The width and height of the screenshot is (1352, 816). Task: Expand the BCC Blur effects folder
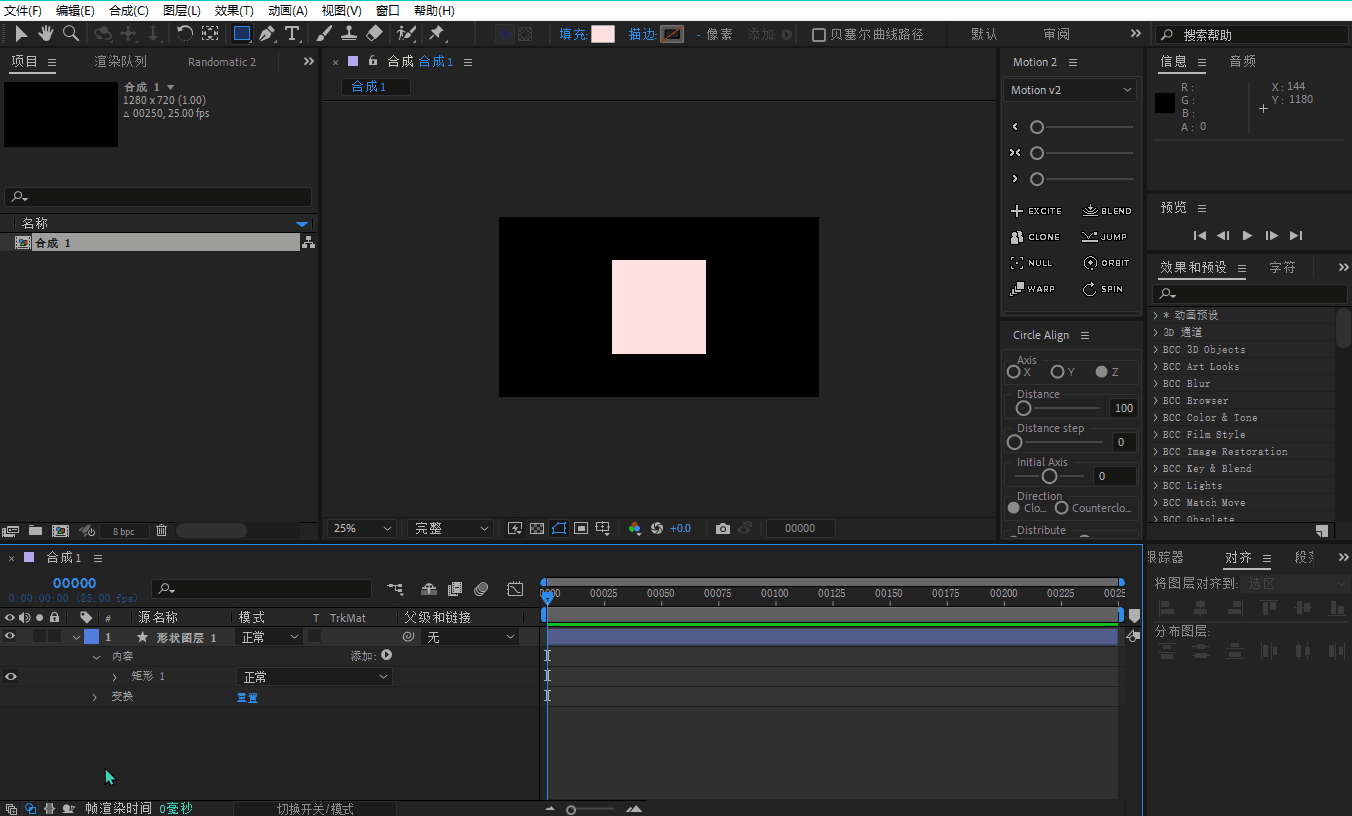coord(1156,384)
